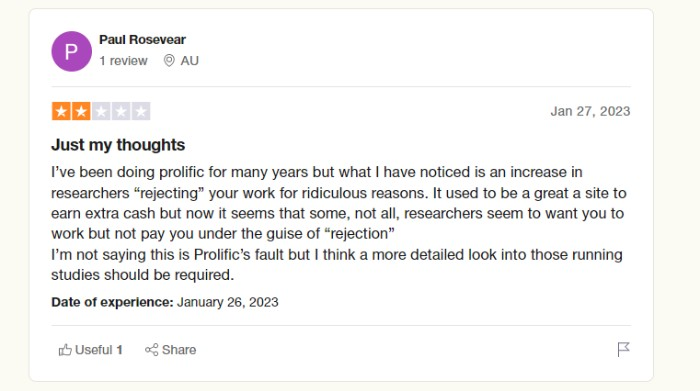Open Paul Rosevear's profile name link
The image size is (700, 391).
pyautogui.click(x=142, y=40)
